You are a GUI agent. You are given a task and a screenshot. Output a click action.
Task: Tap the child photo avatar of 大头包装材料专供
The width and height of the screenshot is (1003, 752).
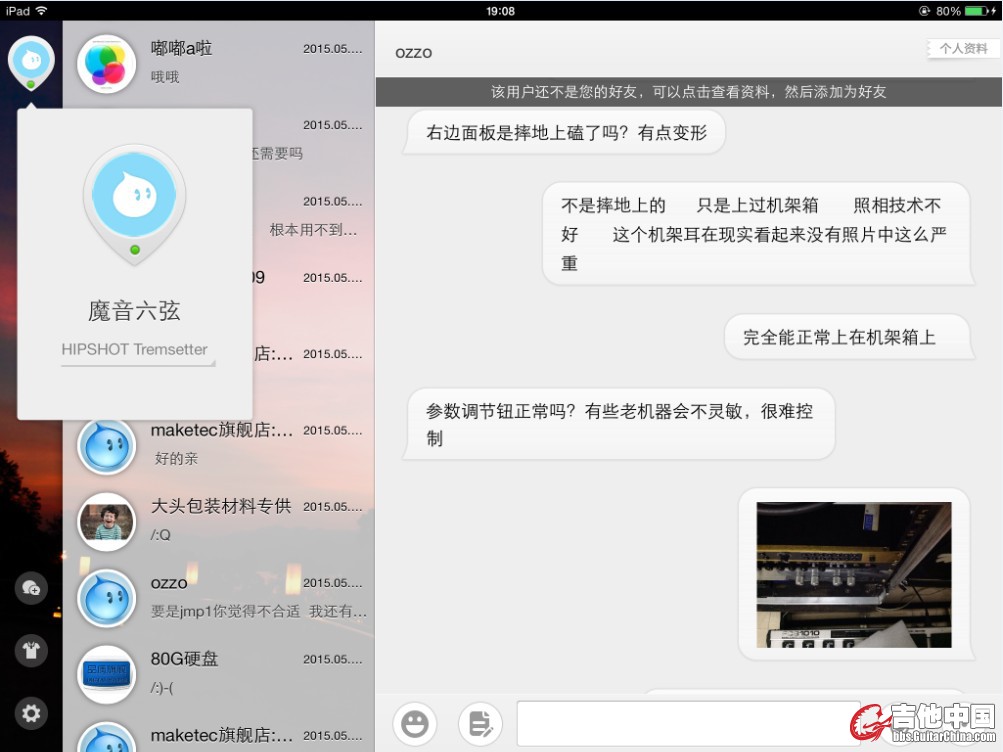click(x=106, y=522)
